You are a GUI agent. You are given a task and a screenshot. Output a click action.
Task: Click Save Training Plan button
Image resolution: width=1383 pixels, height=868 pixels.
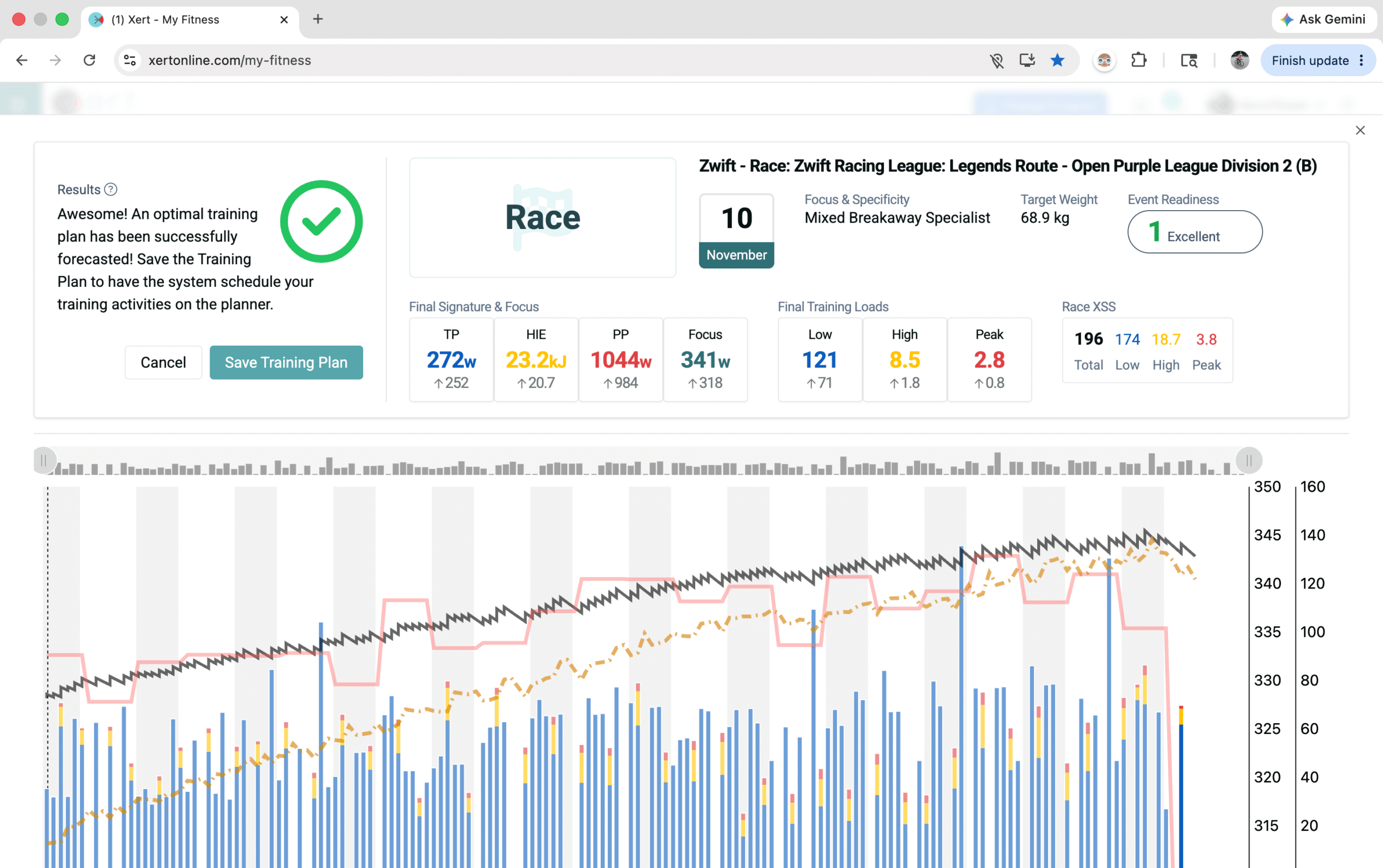(x=286, y=362)
